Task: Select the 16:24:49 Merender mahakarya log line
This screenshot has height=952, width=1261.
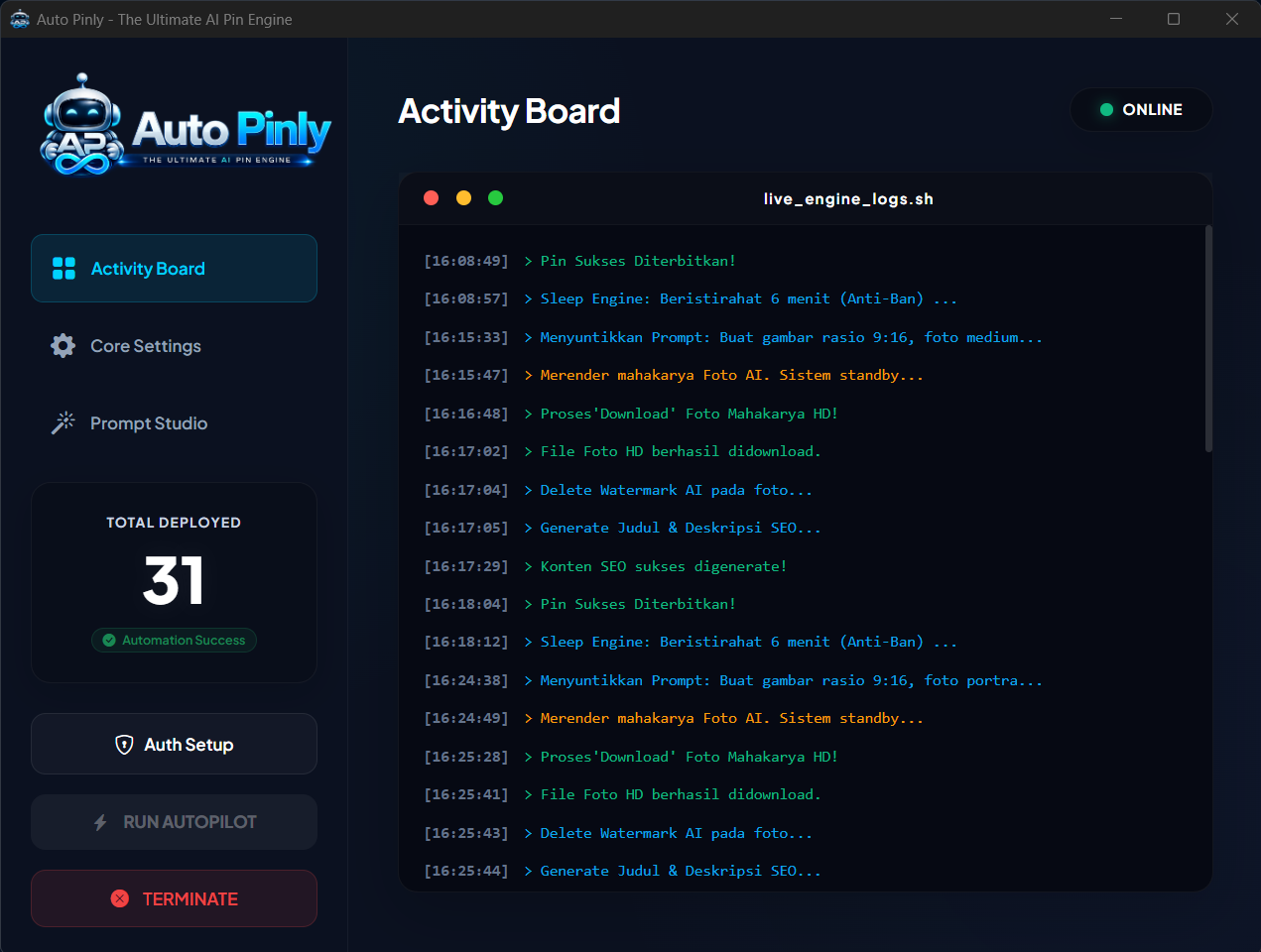Action: point(674,718)
